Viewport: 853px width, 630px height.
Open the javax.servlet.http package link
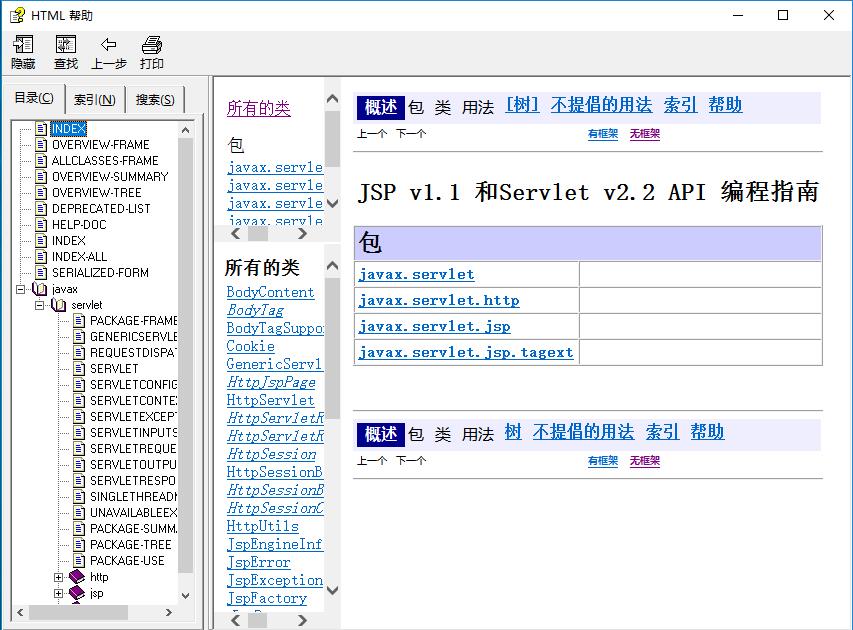point(439,300)
